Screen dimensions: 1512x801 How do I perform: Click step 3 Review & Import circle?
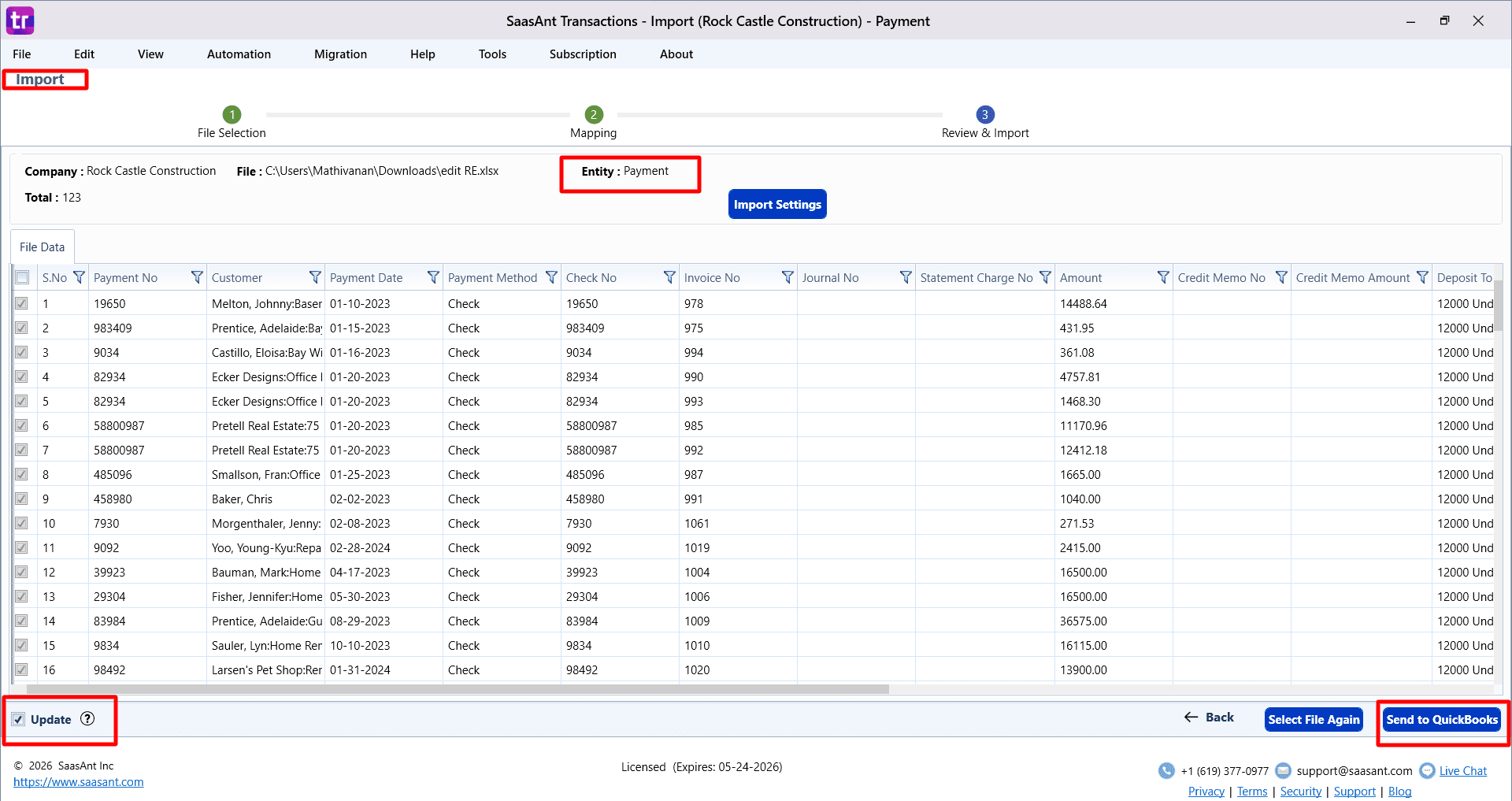tap(984, 114)
